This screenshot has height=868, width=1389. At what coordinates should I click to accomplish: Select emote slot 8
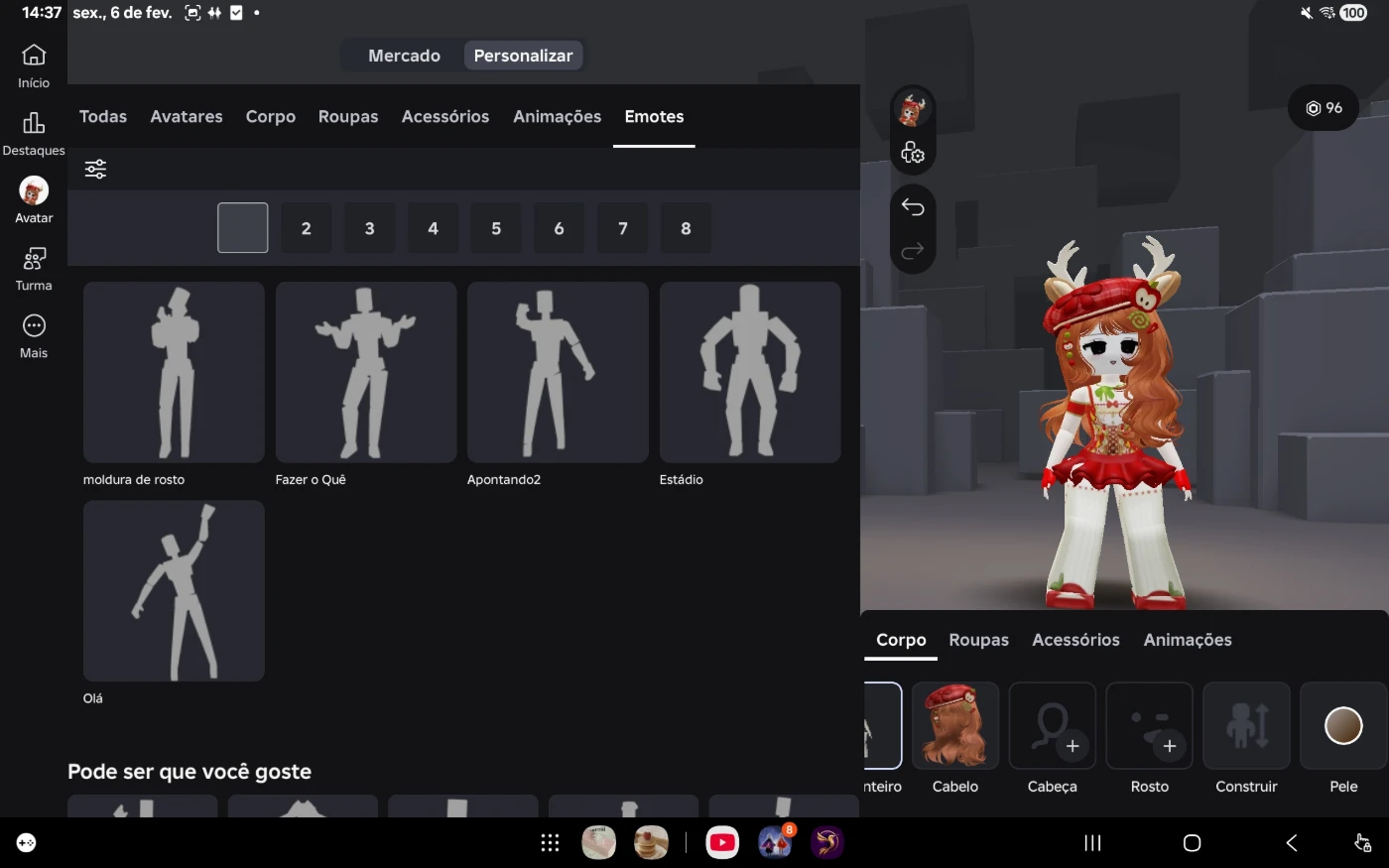tap(686, 228)
